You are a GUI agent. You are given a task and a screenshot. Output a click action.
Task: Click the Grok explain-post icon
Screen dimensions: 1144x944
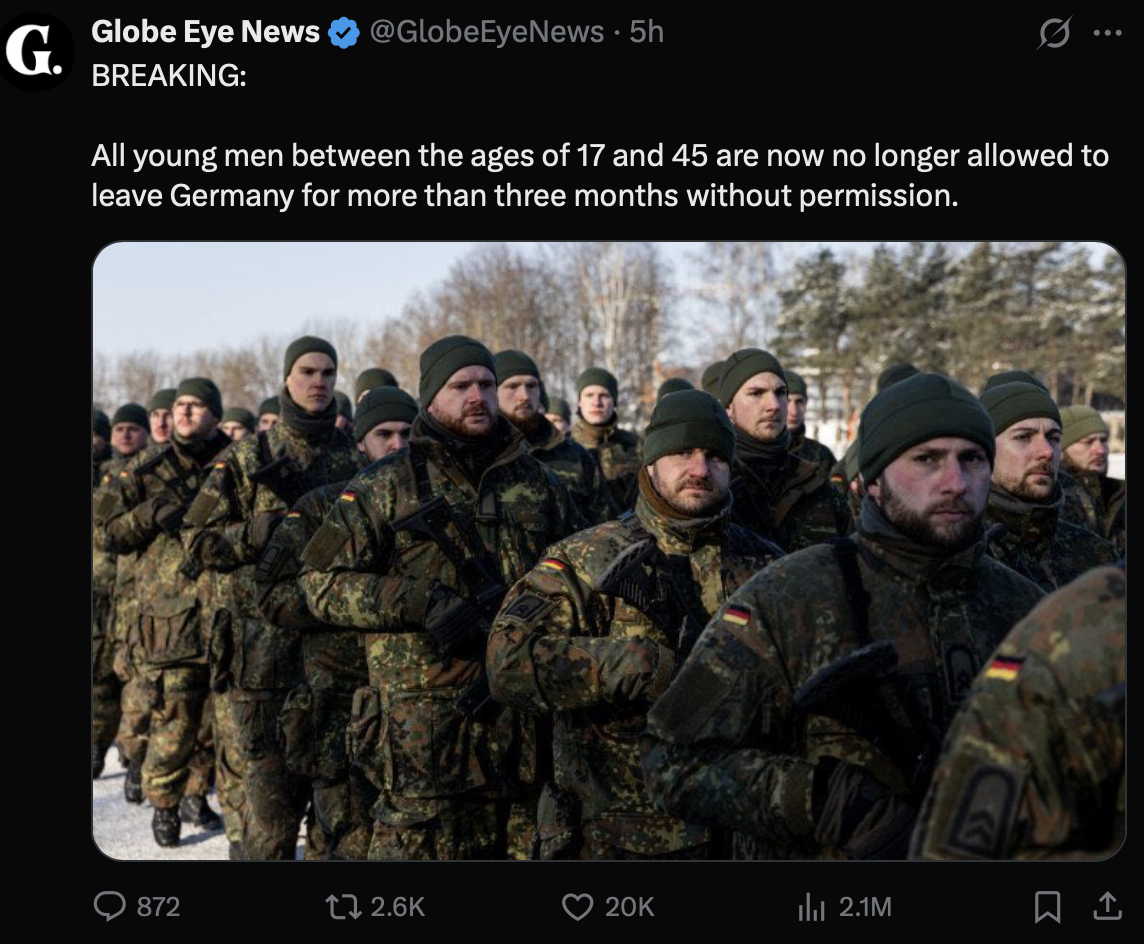click(1052, 35)
